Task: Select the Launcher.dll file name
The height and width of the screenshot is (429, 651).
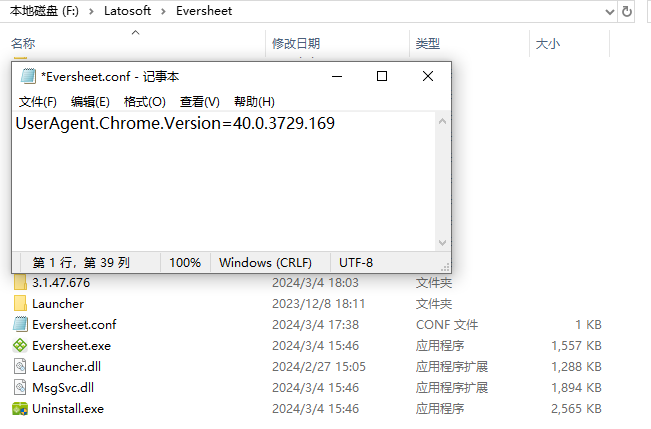Action: coord(66,367)
